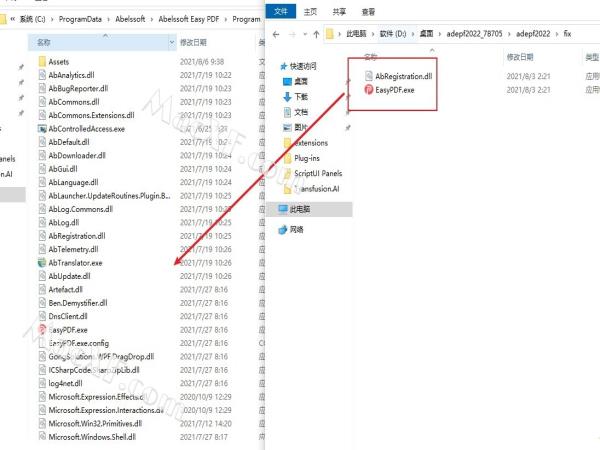Select AbBugReporter.dll file
The height and width of the screenshot is (450, 600).
[x=78, y=88]
